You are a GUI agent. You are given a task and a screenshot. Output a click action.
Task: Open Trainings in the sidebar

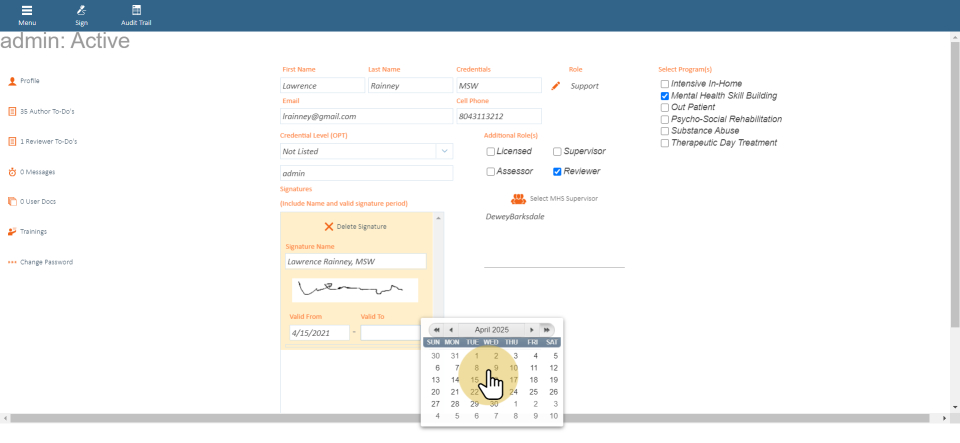point(33,232)
